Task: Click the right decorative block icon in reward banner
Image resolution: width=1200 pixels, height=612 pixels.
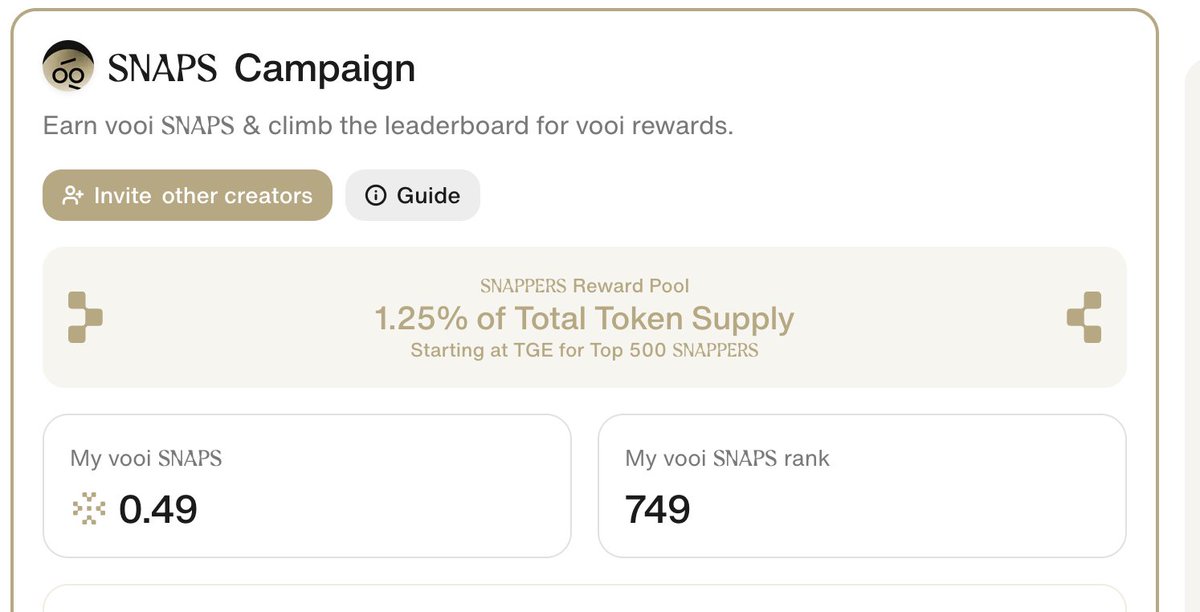Action: tap(1084, 318)
